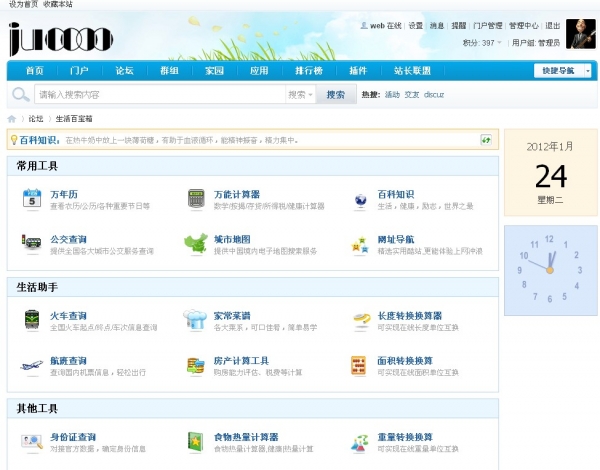Open the 设置 link
Viewport: 600px width, 470px height.
tap(416, 26)
